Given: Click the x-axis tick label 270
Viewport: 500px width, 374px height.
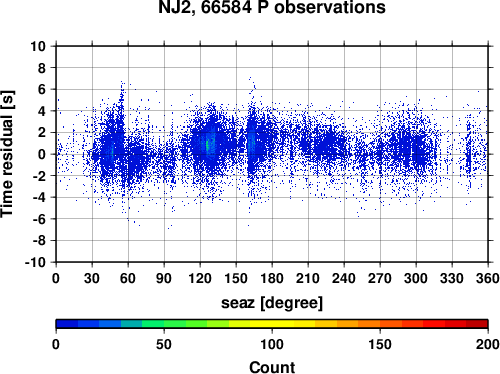Looking at the screenshot, I should pos(380,278).
